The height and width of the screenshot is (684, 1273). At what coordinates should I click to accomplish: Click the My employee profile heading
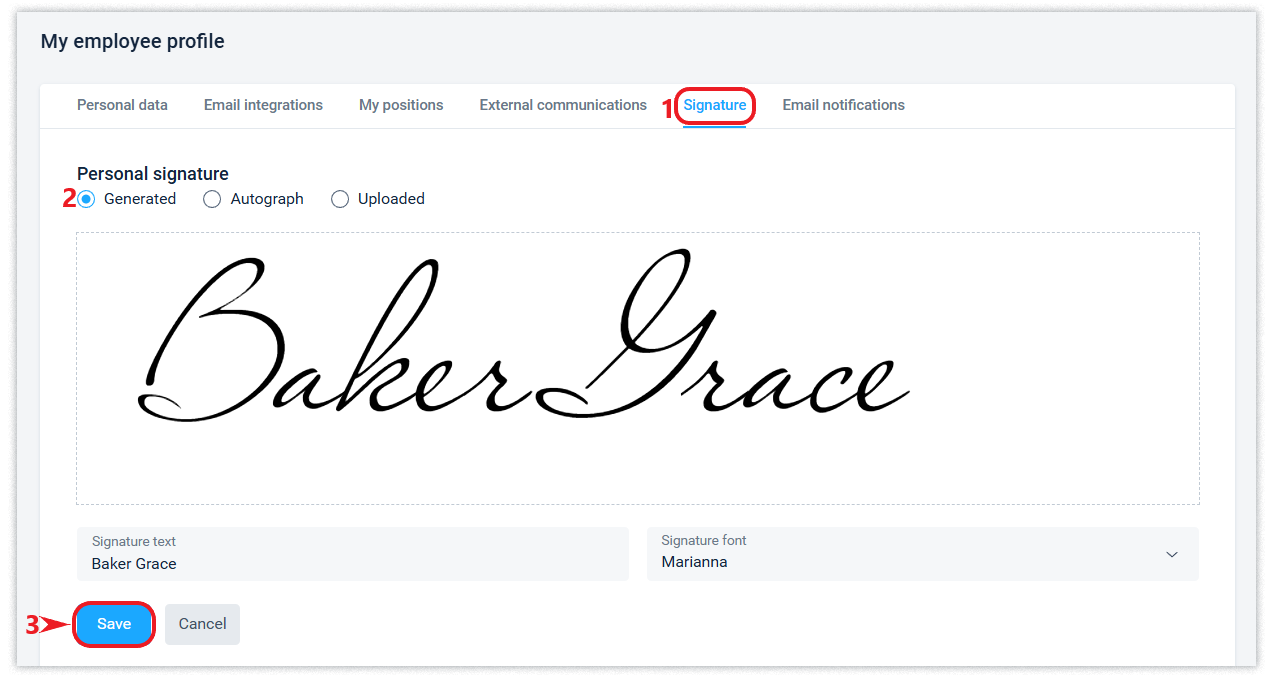click(132, 41)
